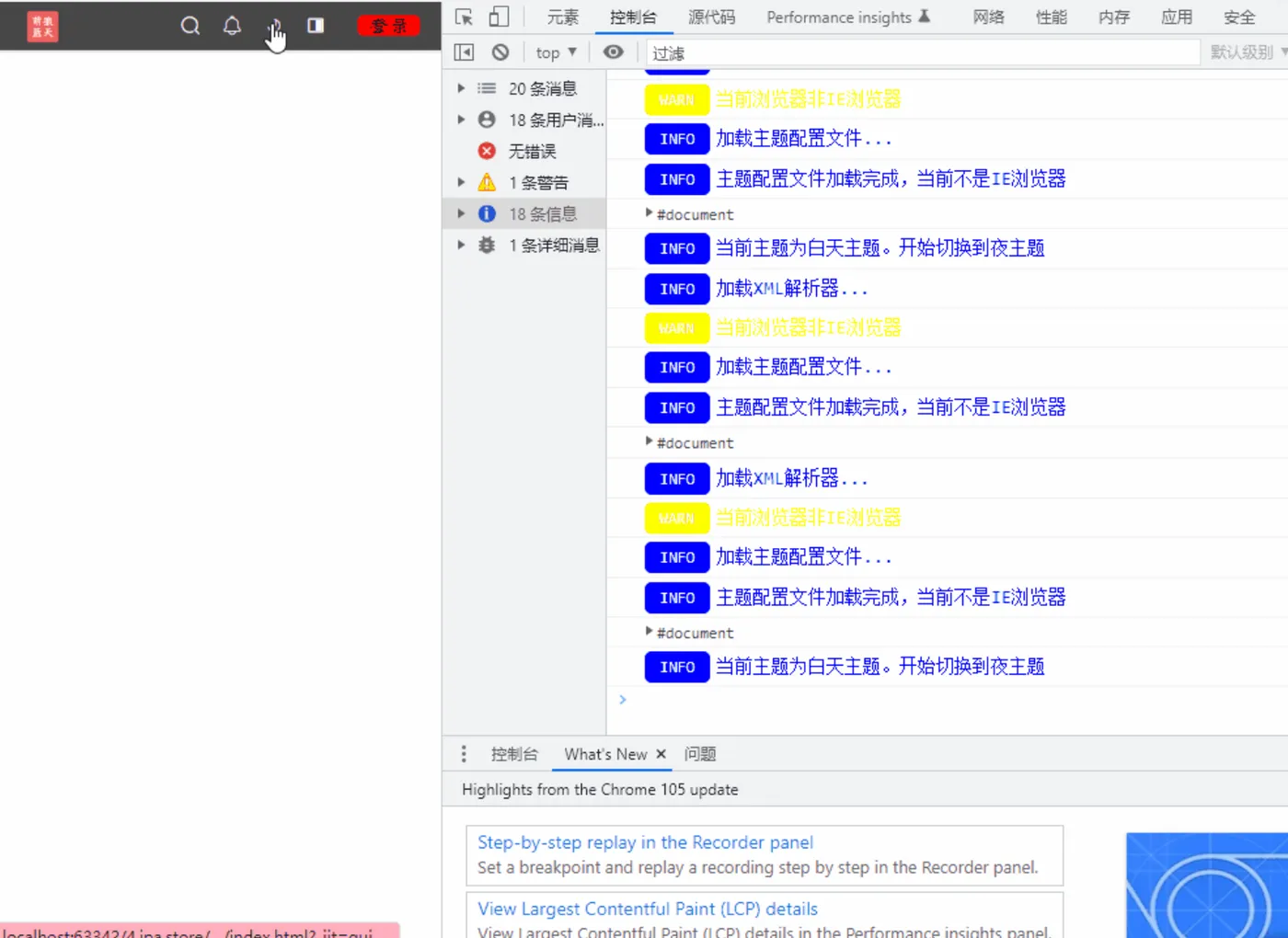Screen dimensions: 1288x938
Task: Switch to the 控制台 tab in the top bar
Action: [633, 17]
